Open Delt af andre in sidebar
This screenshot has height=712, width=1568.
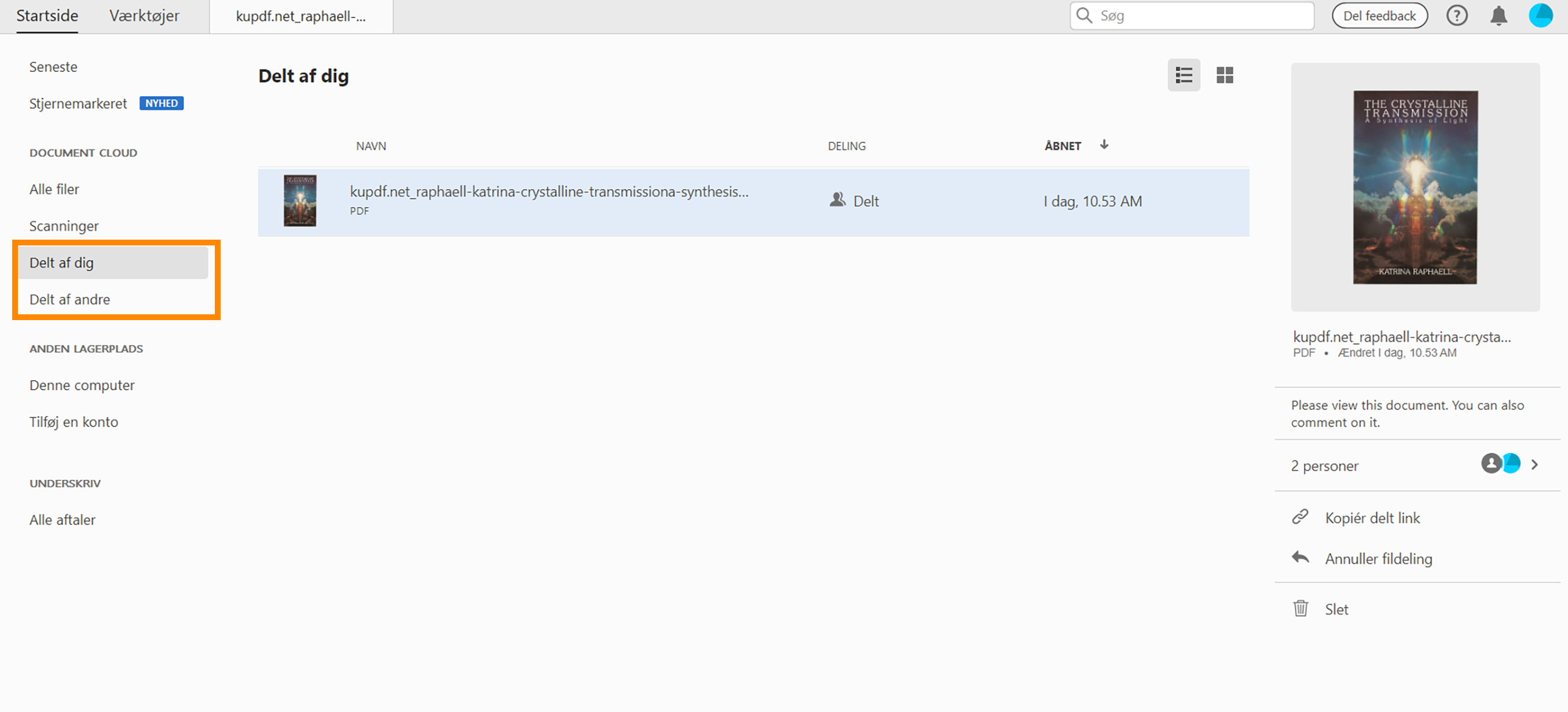(x=70, y=299)
